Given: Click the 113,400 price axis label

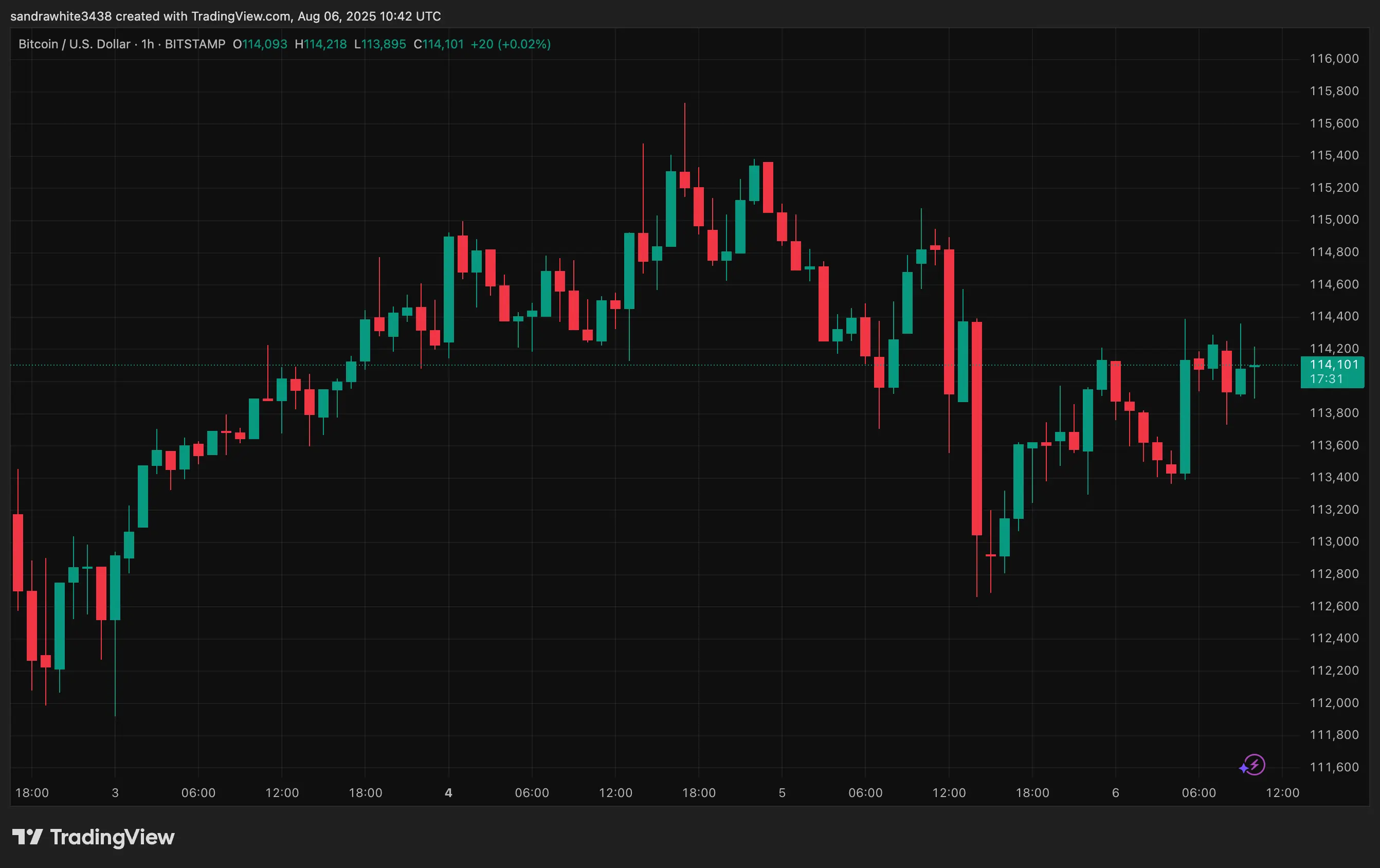Looking at the screenshot, I should (x=1334, y=478).
